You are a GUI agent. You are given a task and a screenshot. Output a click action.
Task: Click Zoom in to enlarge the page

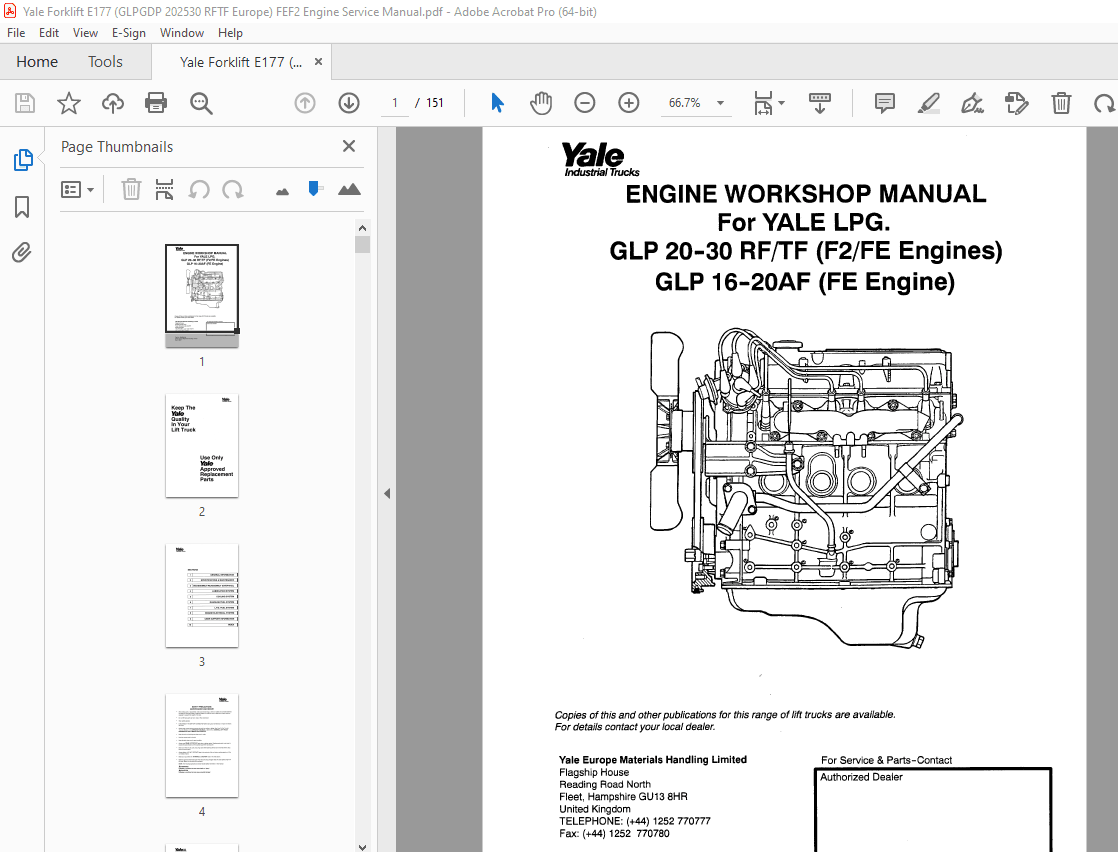(x=629, y=102)
